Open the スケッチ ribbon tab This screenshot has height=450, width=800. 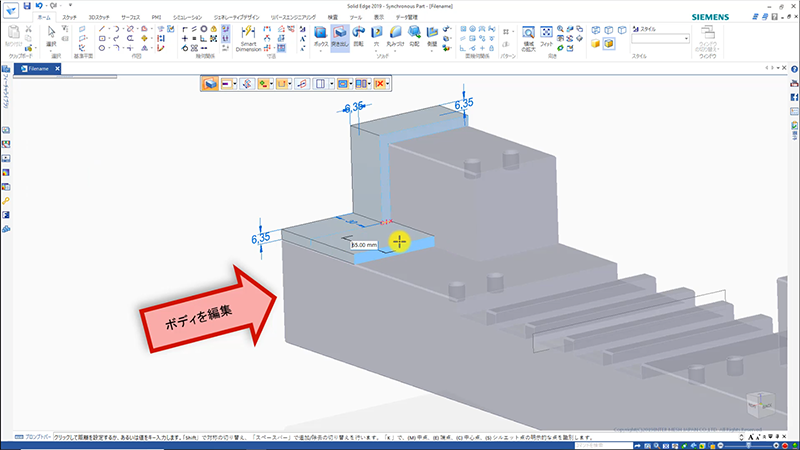pyautogui.click(x=69, y=18)
